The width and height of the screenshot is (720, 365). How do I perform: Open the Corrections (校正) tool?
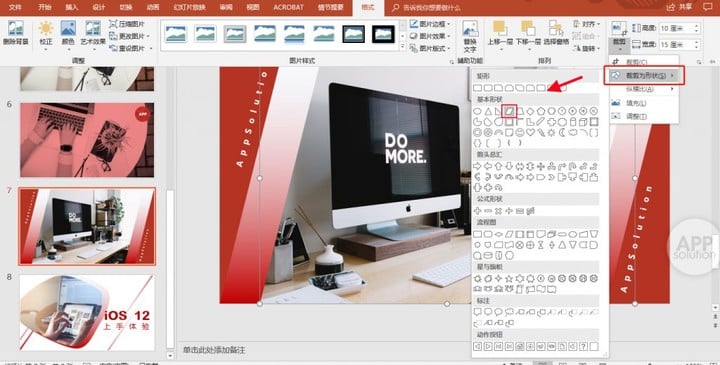point(46,33)
